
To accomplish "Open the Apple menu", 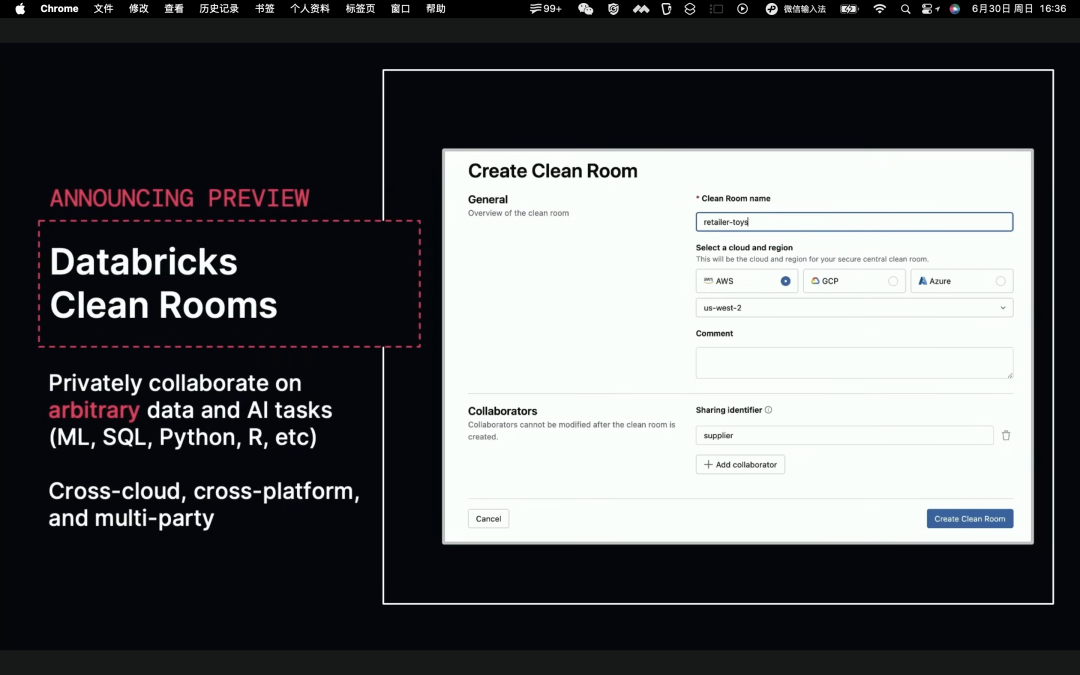I will coord(20,9).
